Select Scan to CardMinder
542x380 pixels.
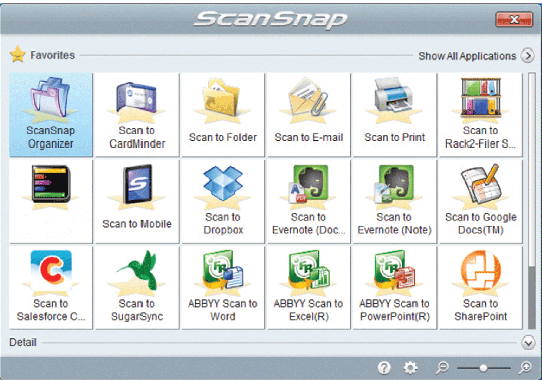137,115
